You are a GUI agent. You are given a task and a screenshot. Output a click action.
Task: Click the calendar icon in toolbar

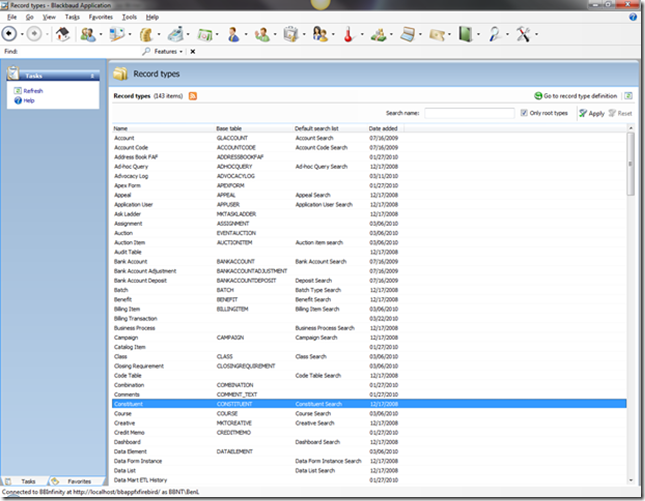click(x=206, y=33)
